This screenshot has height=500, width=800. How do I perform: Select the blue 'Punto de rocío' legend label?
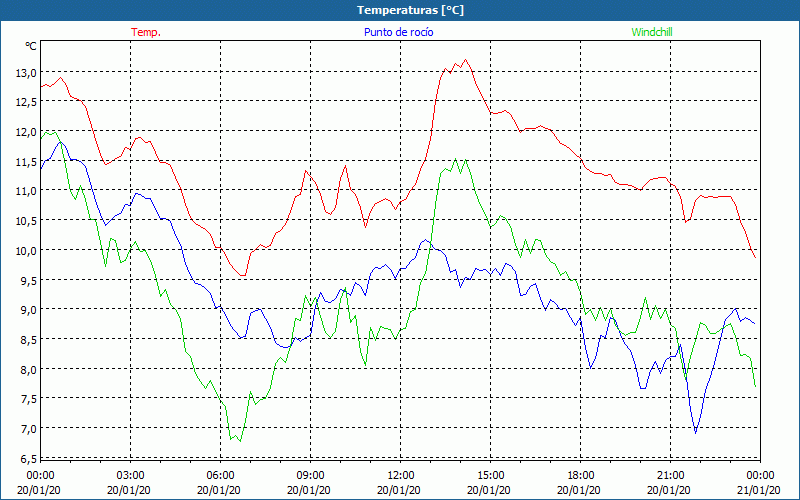(398, 32)
